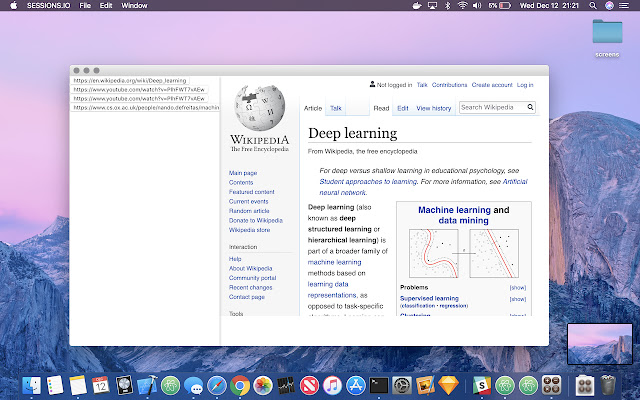The image size is (640, 400).
Task: Open Spotlight search in menu bar
Action: click(x=593, y=5)
